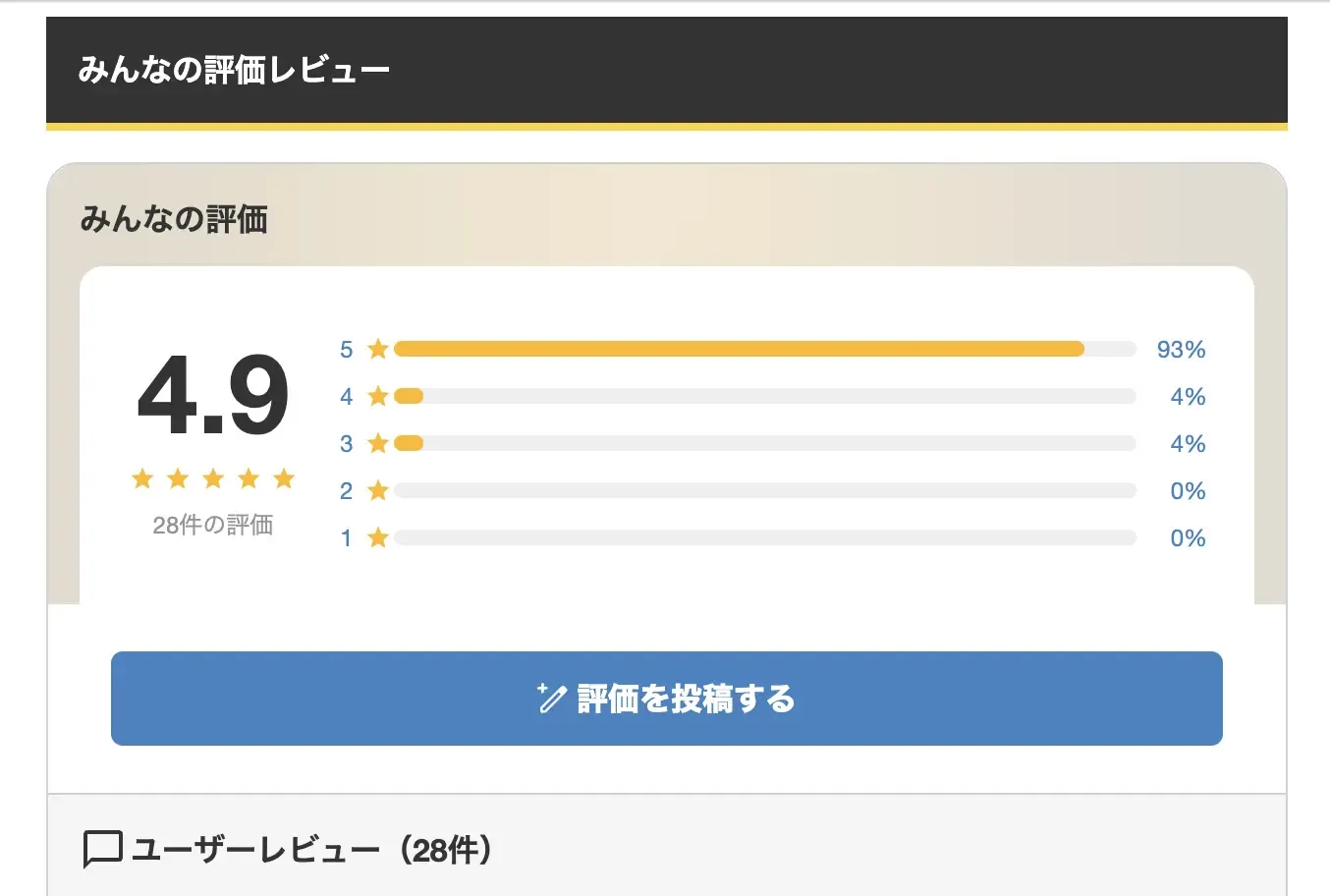This screenshot has width=1330, height=896.
Task: Click the star icon in 3-star row
Action: [378, 443]
